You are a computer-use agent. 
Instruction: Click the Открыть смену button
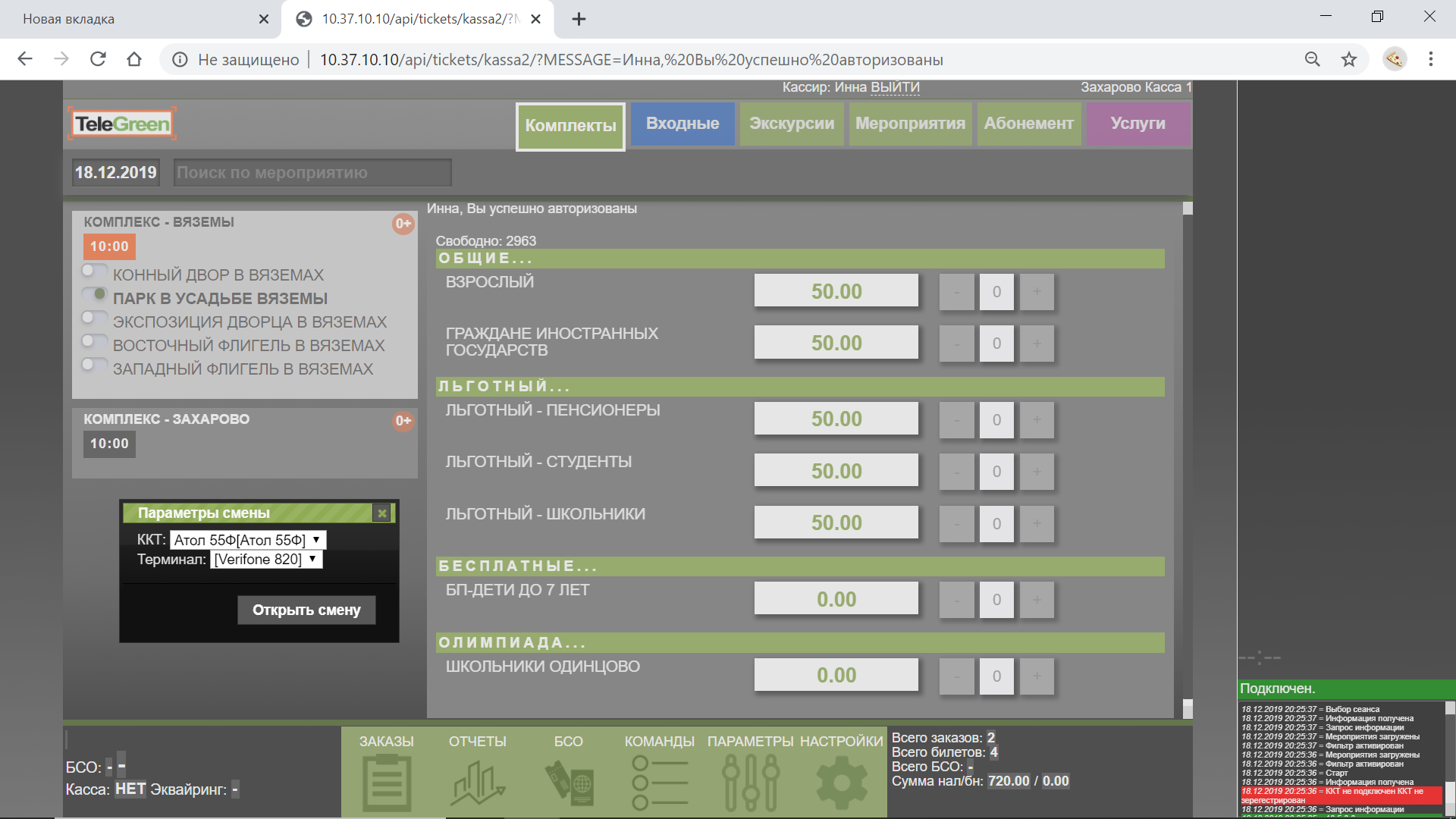point(306,610)
